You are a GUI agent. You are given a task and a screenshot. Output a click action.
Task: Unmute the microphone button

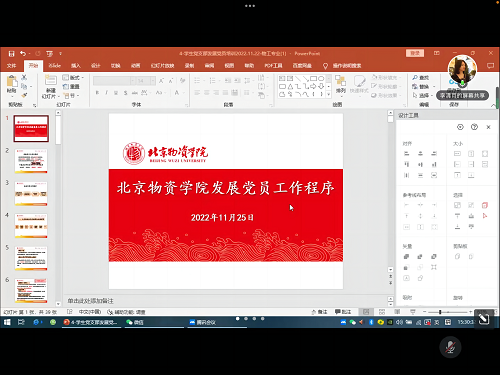point(450,347)
